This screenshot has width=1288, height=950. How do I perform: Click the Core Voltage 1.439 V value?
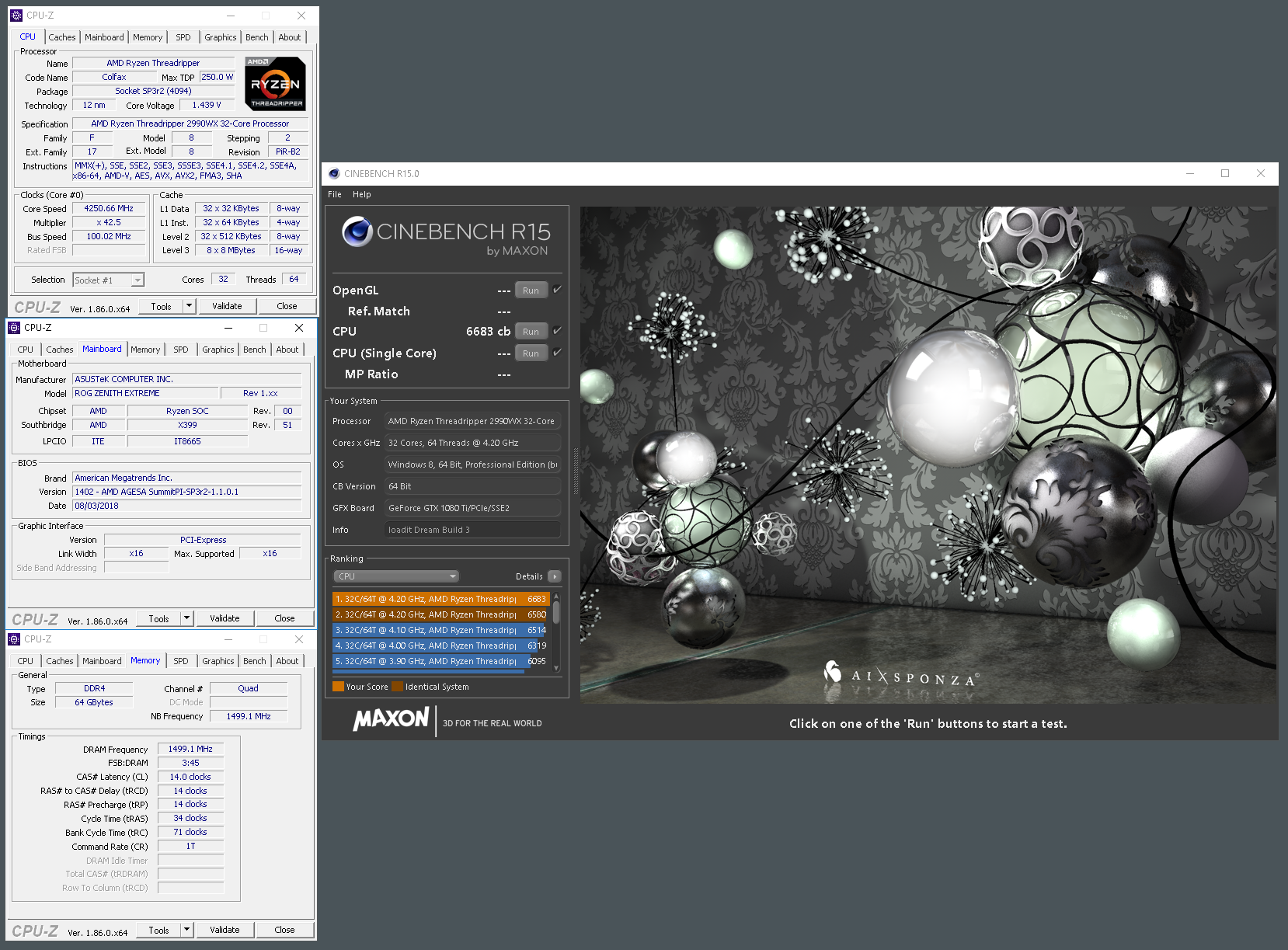click(x=207, y=105)
